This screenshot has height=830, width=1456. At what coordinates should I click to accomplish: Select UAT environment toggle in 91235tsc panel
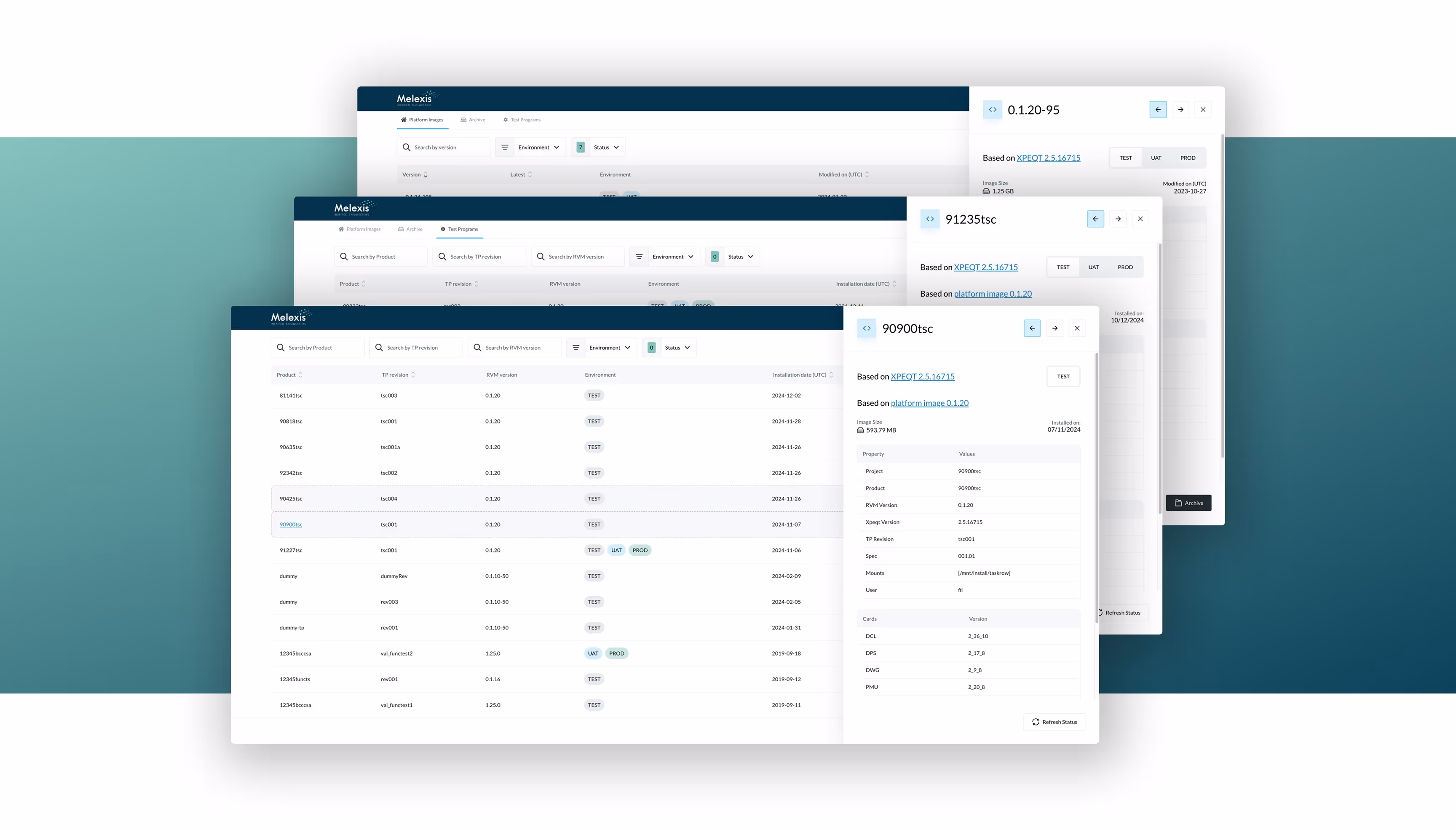1093,268
